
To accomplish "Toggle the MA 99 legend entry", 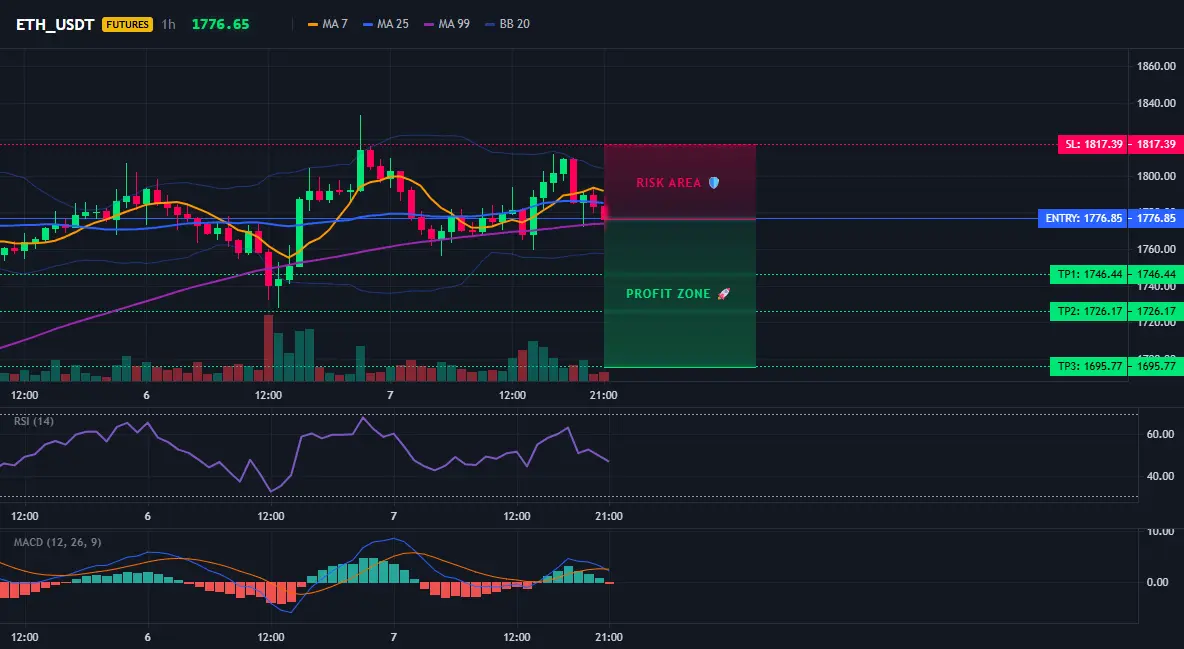I will (447, 24).
